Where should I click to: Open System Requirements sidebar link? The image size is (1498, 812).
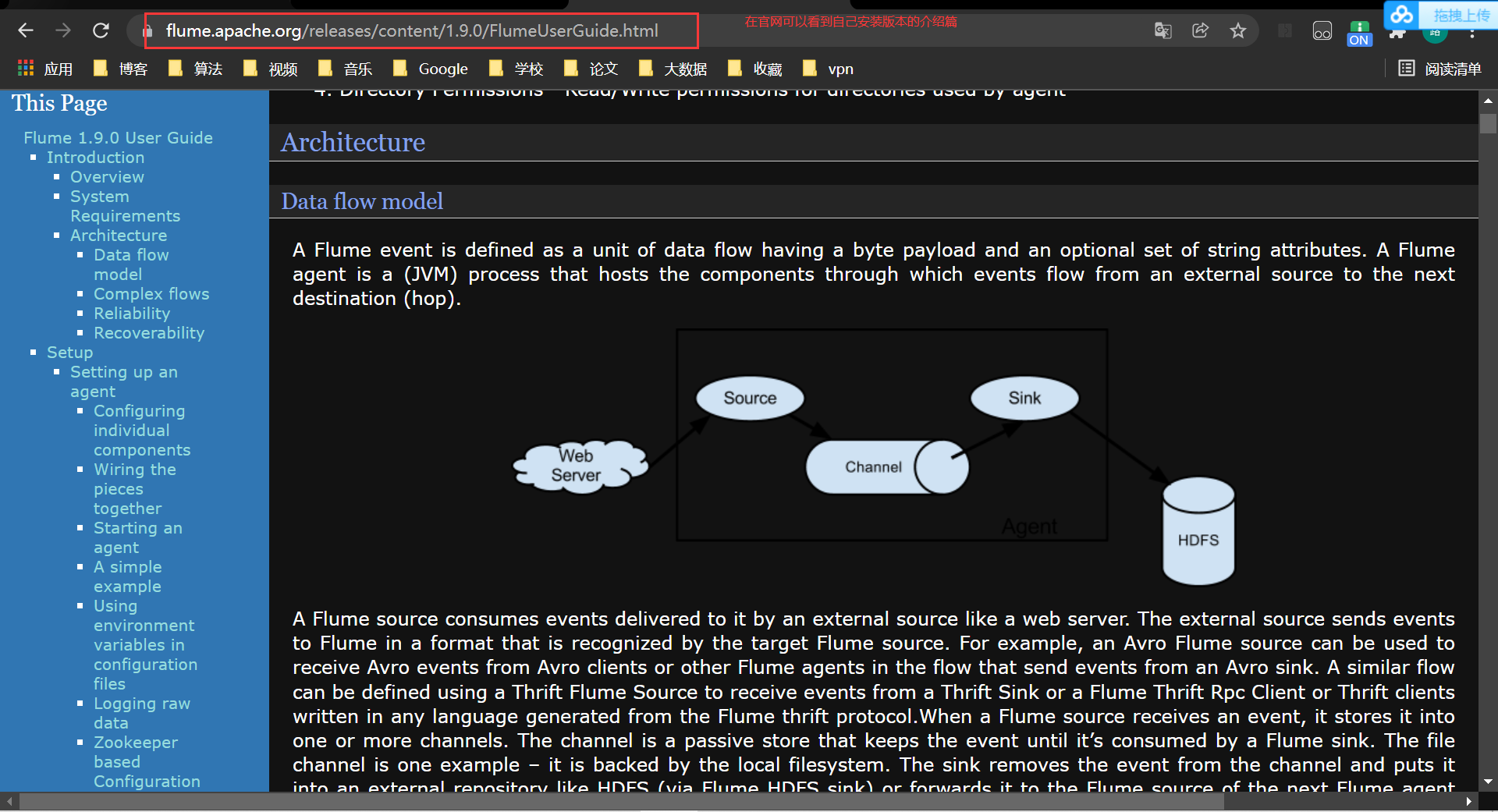pyautogui.click(x=125, y=206)
